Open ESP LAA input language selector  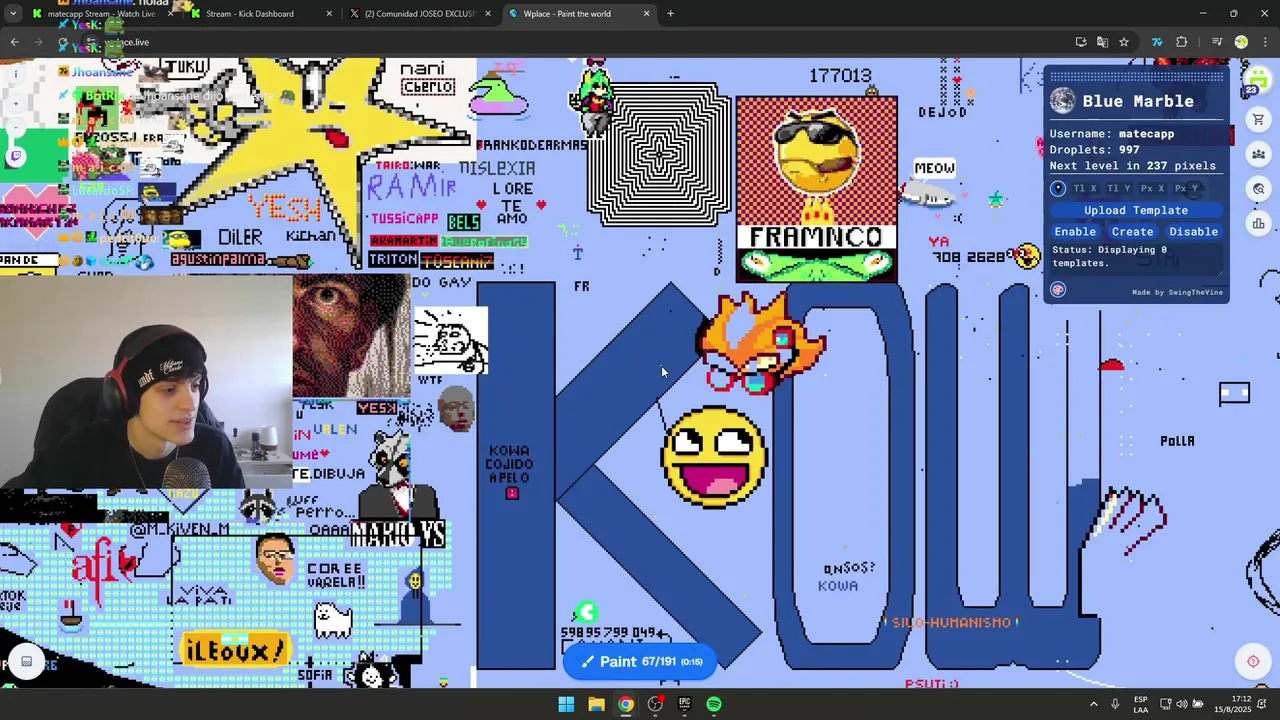pyautogui.click(x=1141, y=704)
